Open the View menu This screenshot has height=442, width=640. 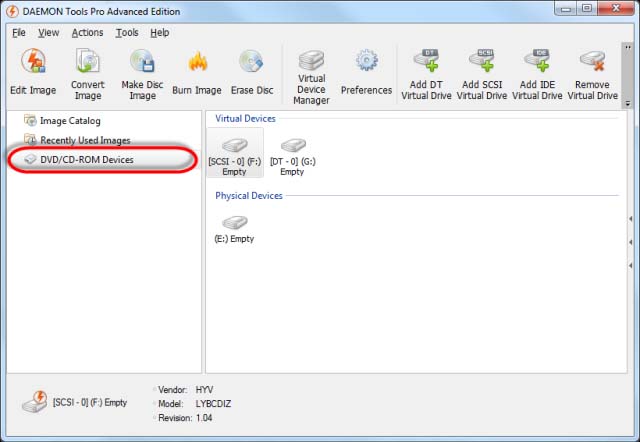coord(49,33)
